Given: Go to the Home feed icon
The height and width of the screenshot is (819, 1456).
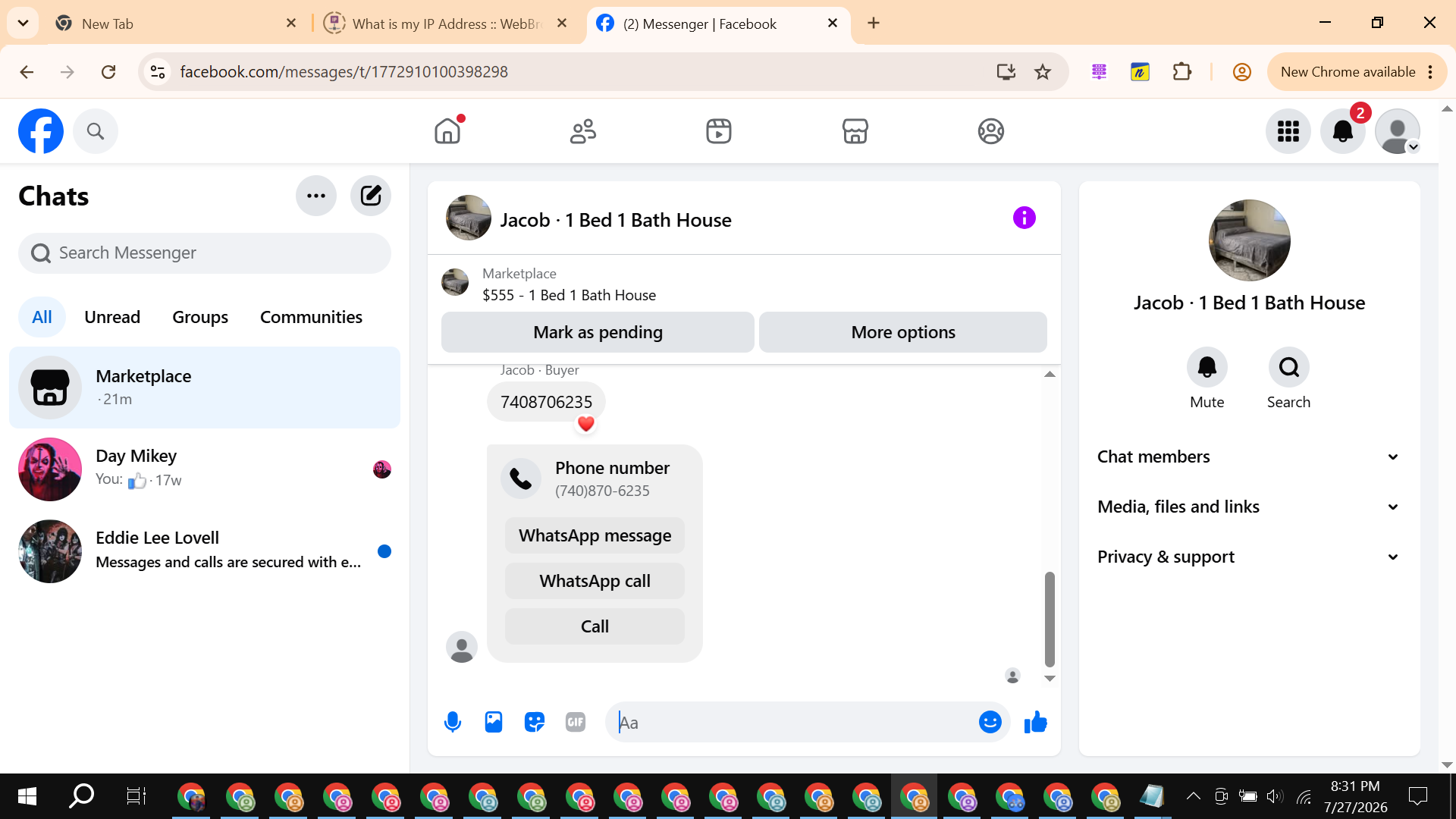Looking at the screenshot, I should point(447,131).
